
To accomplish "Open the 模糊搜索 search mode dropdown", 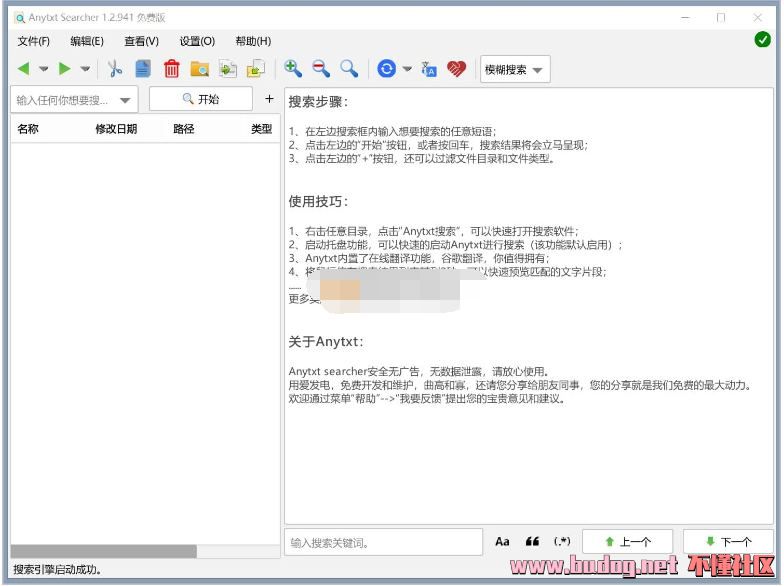I will point(515,70).
